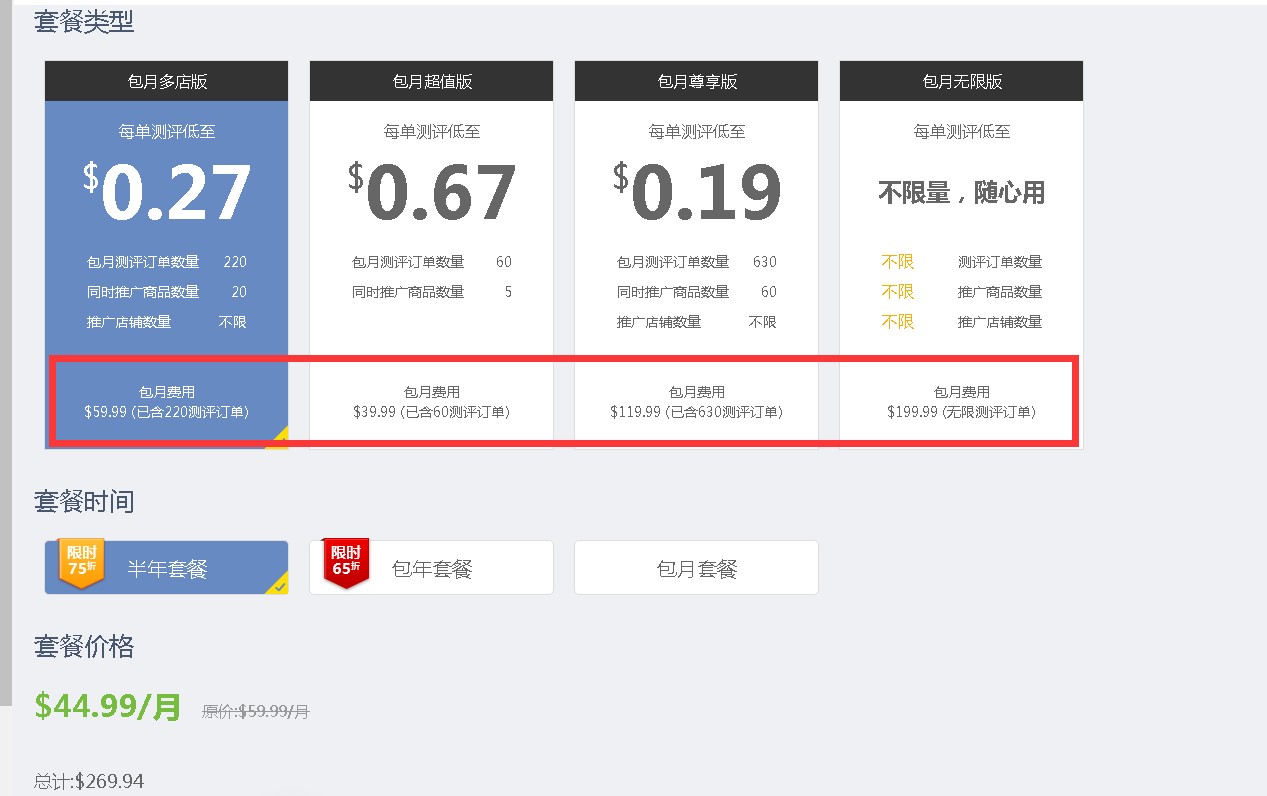Click the $59.99 monthly fee with 220 orders
This screenshot has height=796, width=1267.
(167, 411)
